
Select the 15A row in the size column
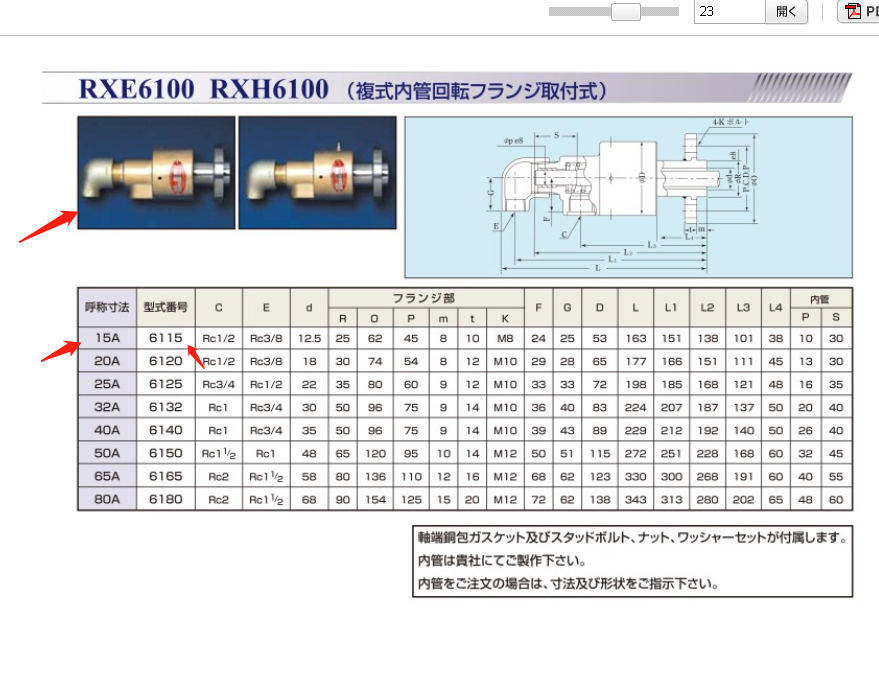tap(104, 339)
